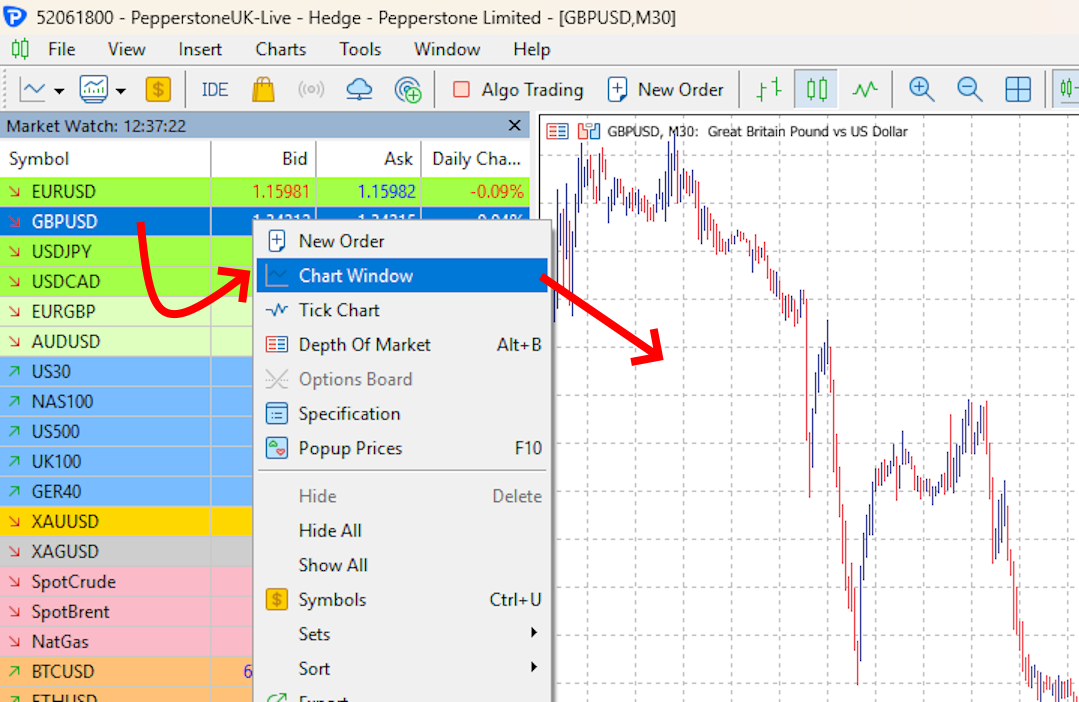The image size is (1079, 702).
Task: Open the Tools menu
Action: point(360,50)
